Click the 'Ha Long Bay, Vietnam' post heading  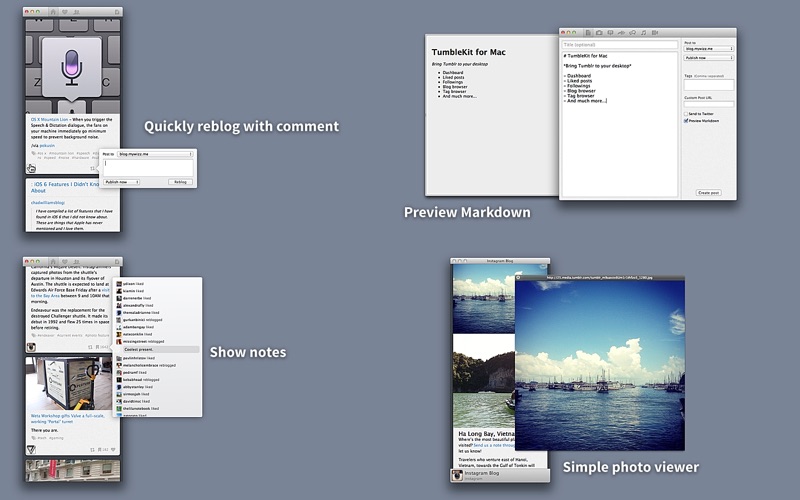pyautogui.click(x=486, y=433)
